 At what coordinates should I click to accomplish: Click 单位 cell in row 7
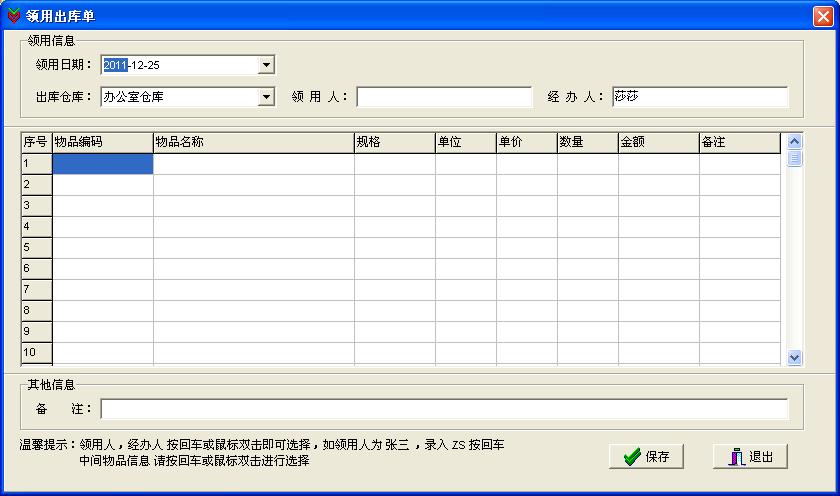tap(466, 290)
